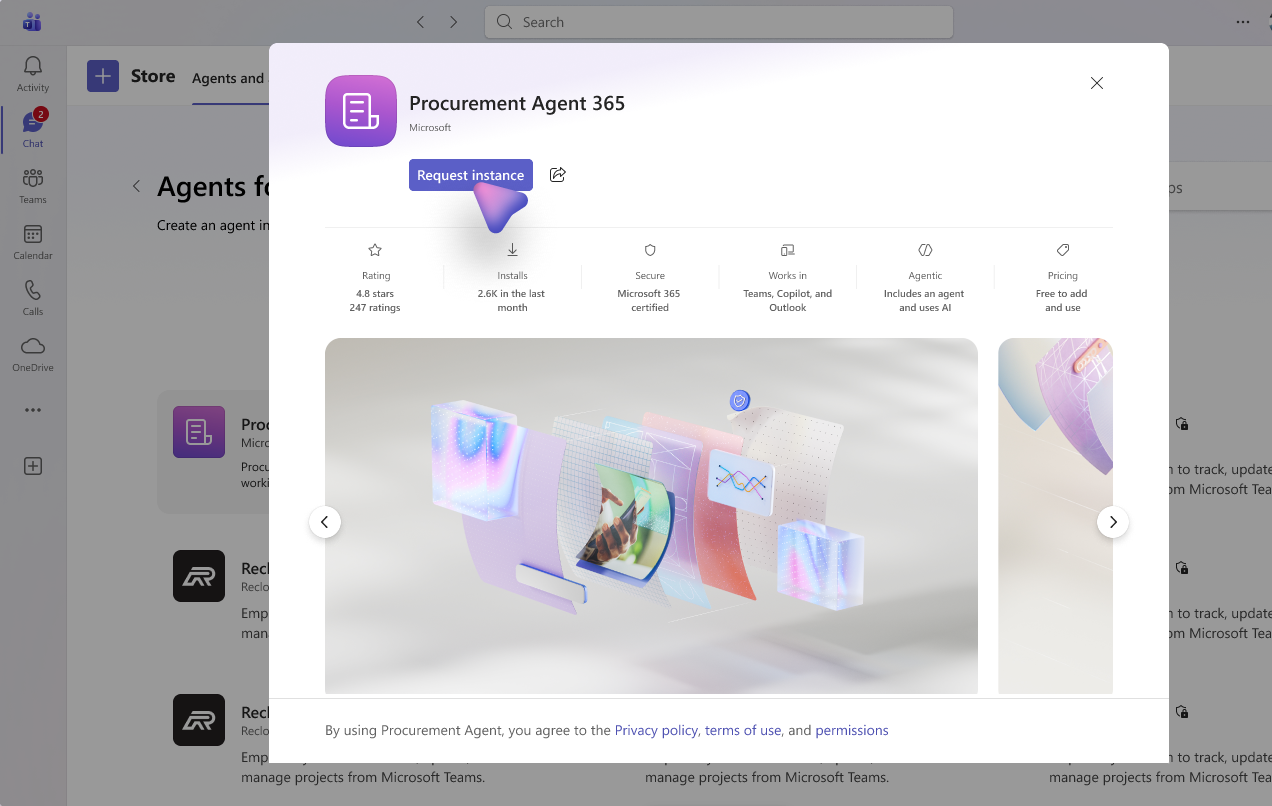Click the Pricing tag icon
Screen dimensions: 1272x806
click(1063, 250)
